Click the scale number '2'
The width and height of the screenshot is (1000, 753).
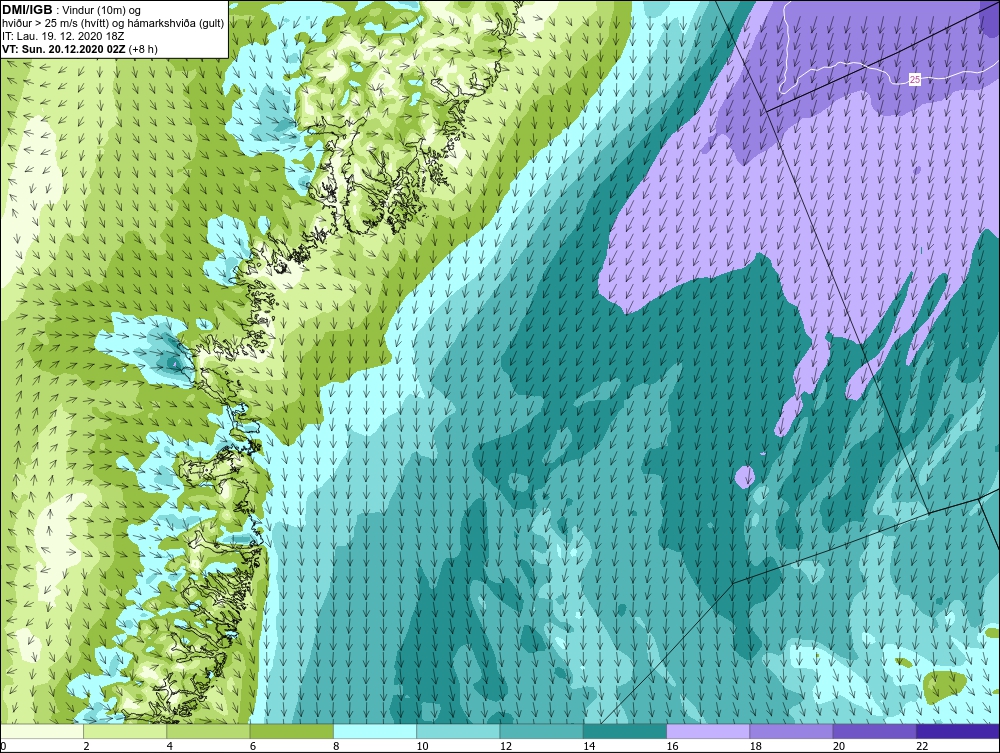(x=86, y=746)
